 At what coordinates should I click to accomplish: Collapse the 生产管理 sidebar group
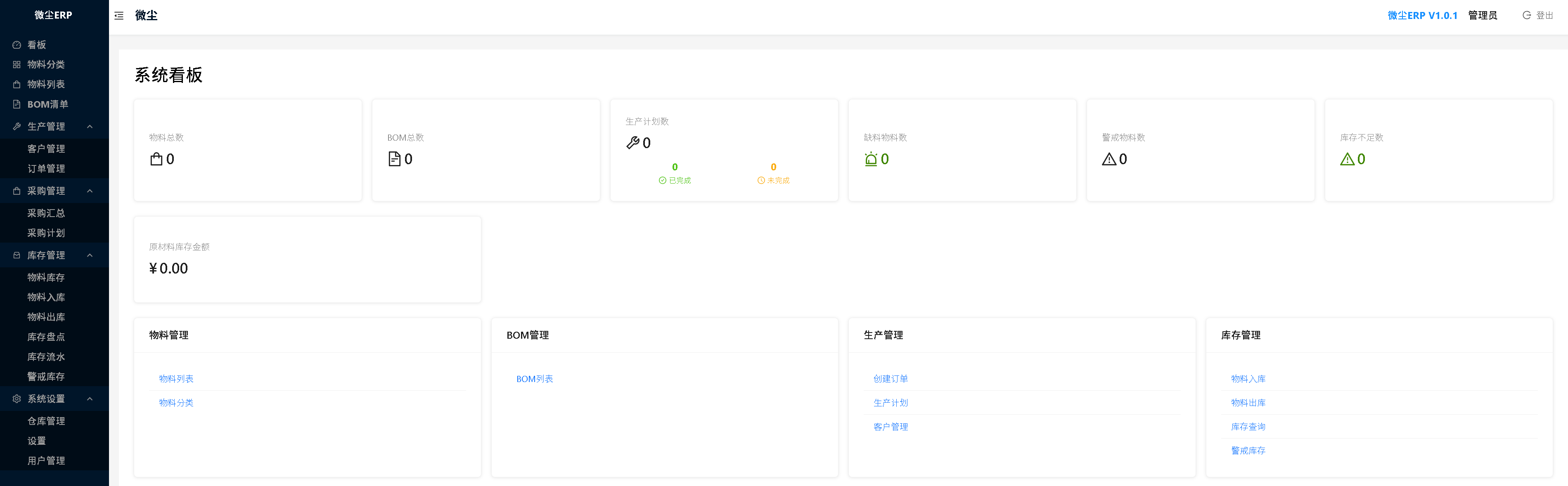point(54,127)
